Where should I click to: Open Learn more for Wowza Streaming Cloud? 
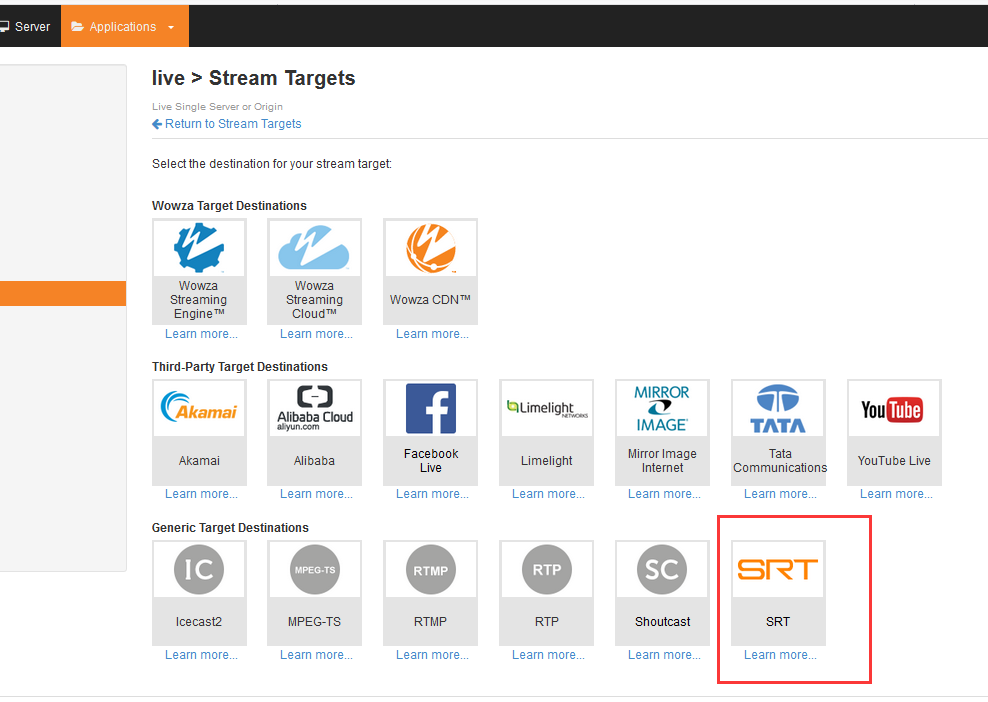pyautogui.click(x=316, y=334)
